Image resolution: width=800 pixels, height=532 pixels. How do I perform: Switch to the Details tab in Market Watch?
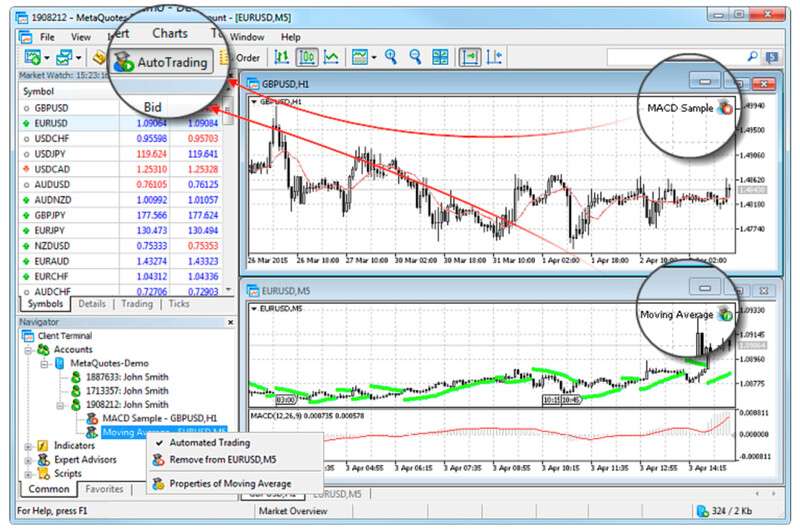[92, 303]
